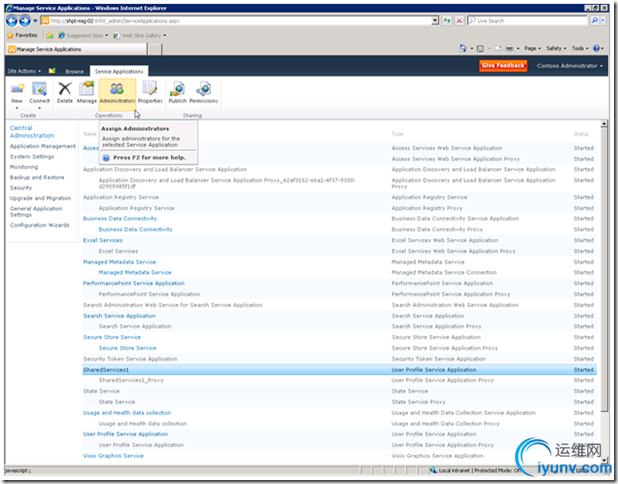Stop page loading with red X
This screenshot has height=484, width=618.
pos(459,20)
